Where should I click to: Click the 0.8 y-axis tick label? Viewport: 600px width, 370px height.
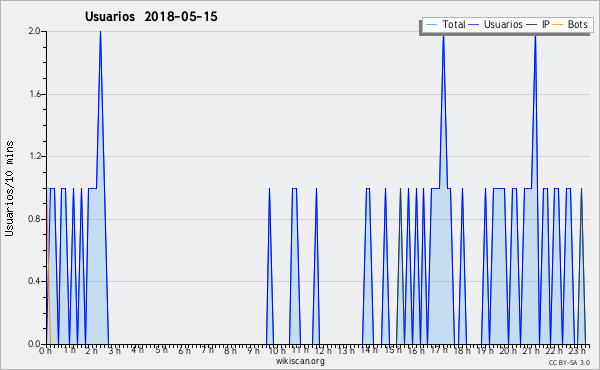click(34, 219)
